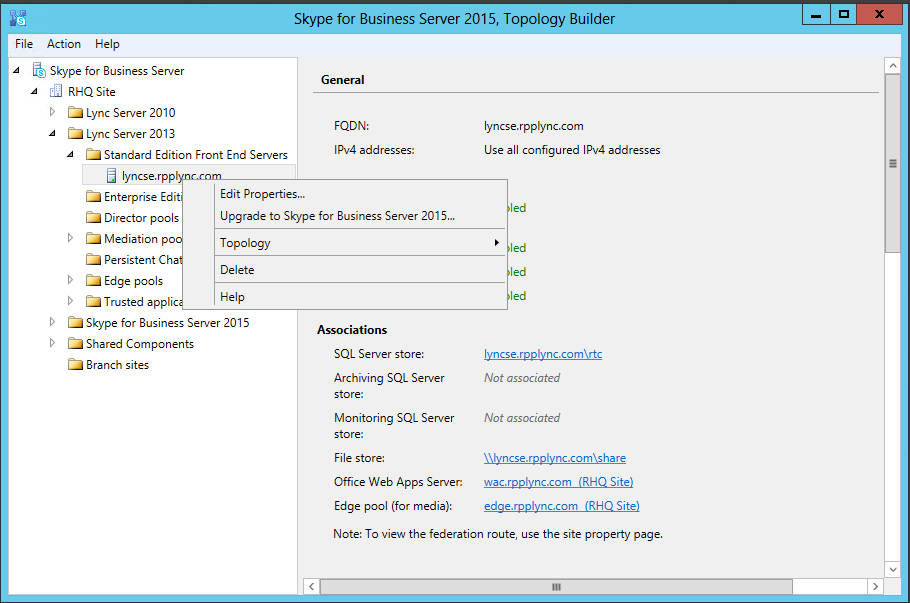The height and width of the screenshot is (603, 910).
Task: Choose Help from context menu
Action: click(345, 297)
